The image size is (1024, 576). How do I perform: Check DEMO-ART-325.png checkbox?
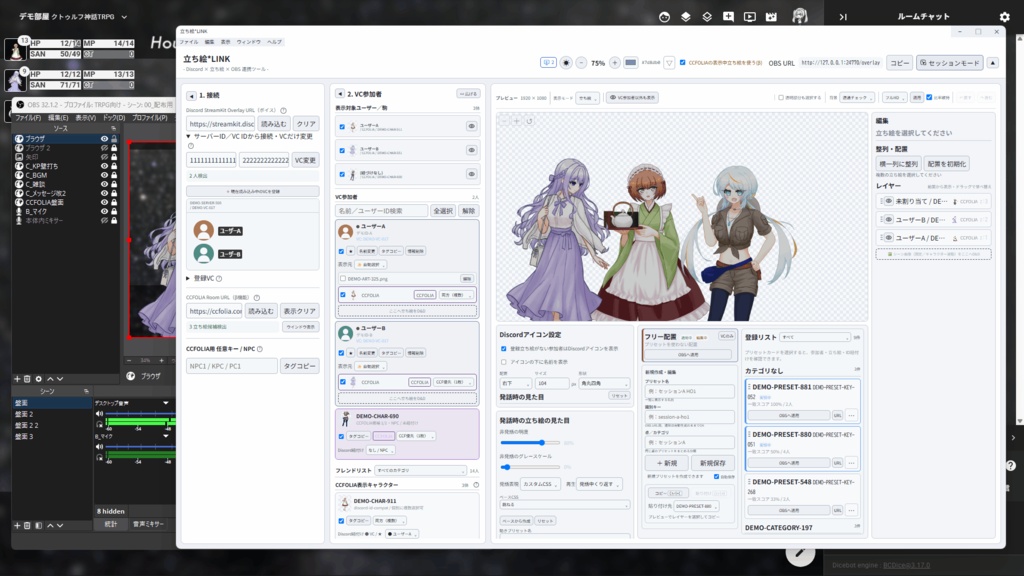pyautogui.click(x=343, y=279)
